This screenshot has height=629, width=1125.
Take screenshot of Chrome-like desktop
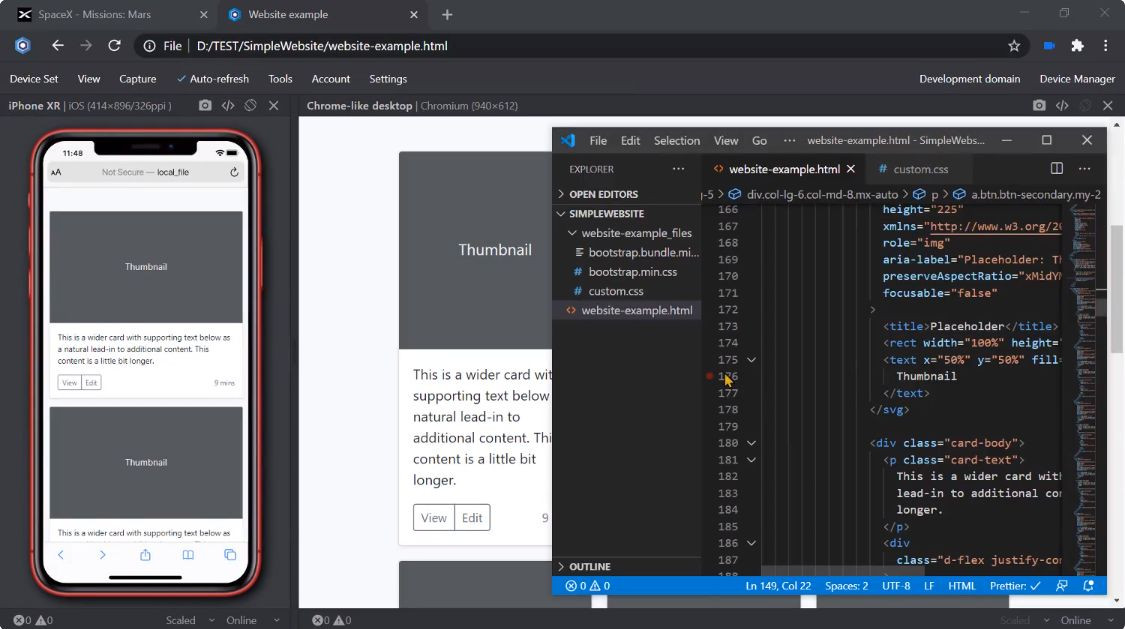[x=1039, y=105]
